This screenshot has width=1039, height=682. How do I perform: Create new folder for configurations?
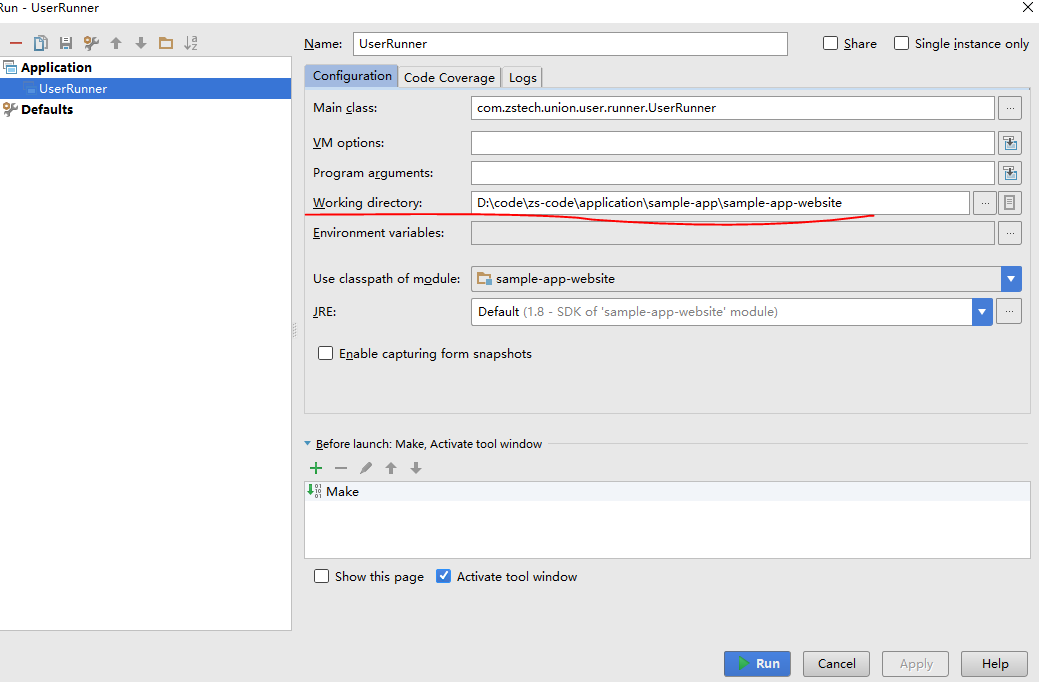point(166,43)
